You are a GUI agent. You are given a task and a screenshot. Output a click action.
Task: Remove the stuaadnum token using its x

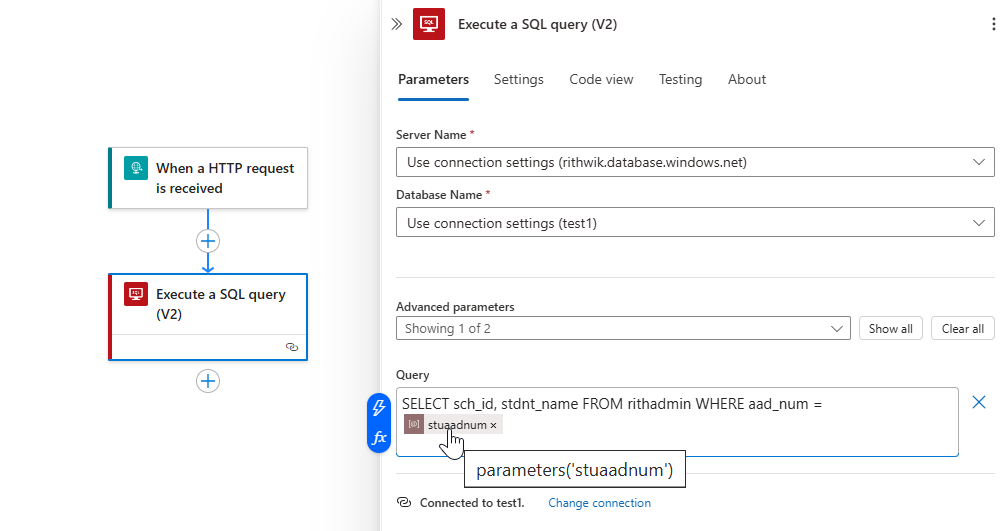pos(493,425)
